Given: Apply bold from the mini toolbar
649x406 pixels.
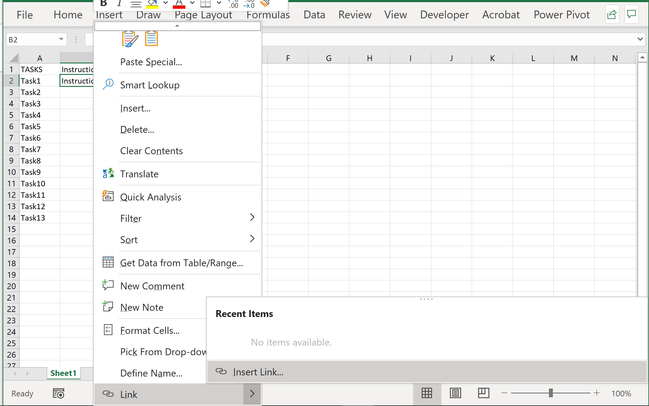Looking at the screenshot, I should [x=103, y=3].
